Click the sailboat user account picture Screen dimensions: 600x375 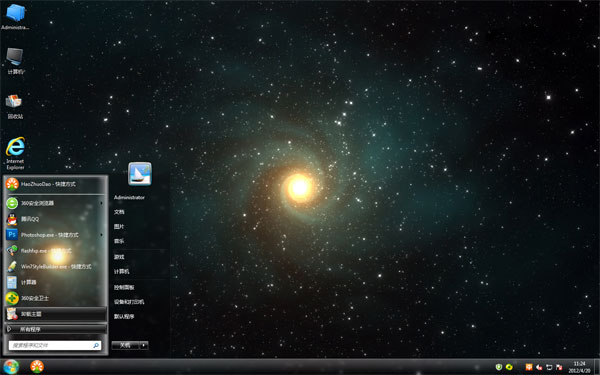140,174
